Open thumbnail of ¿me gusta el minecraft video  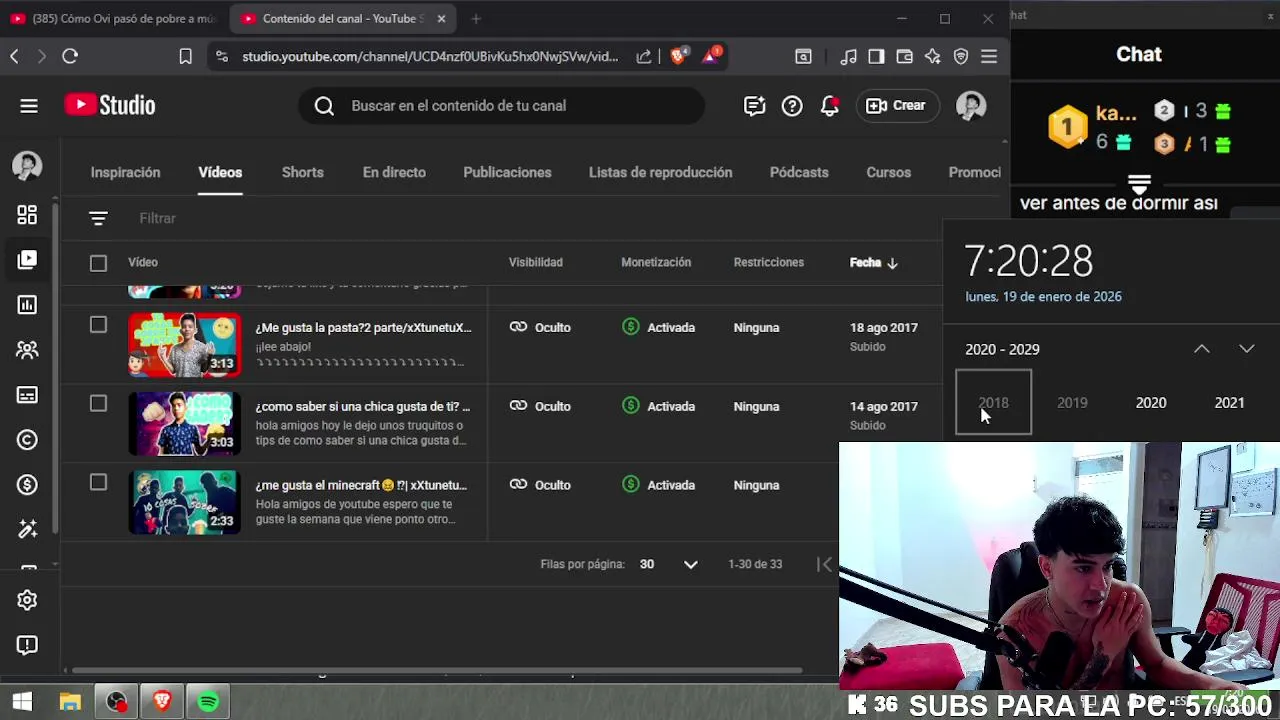[x=184, y=502]
